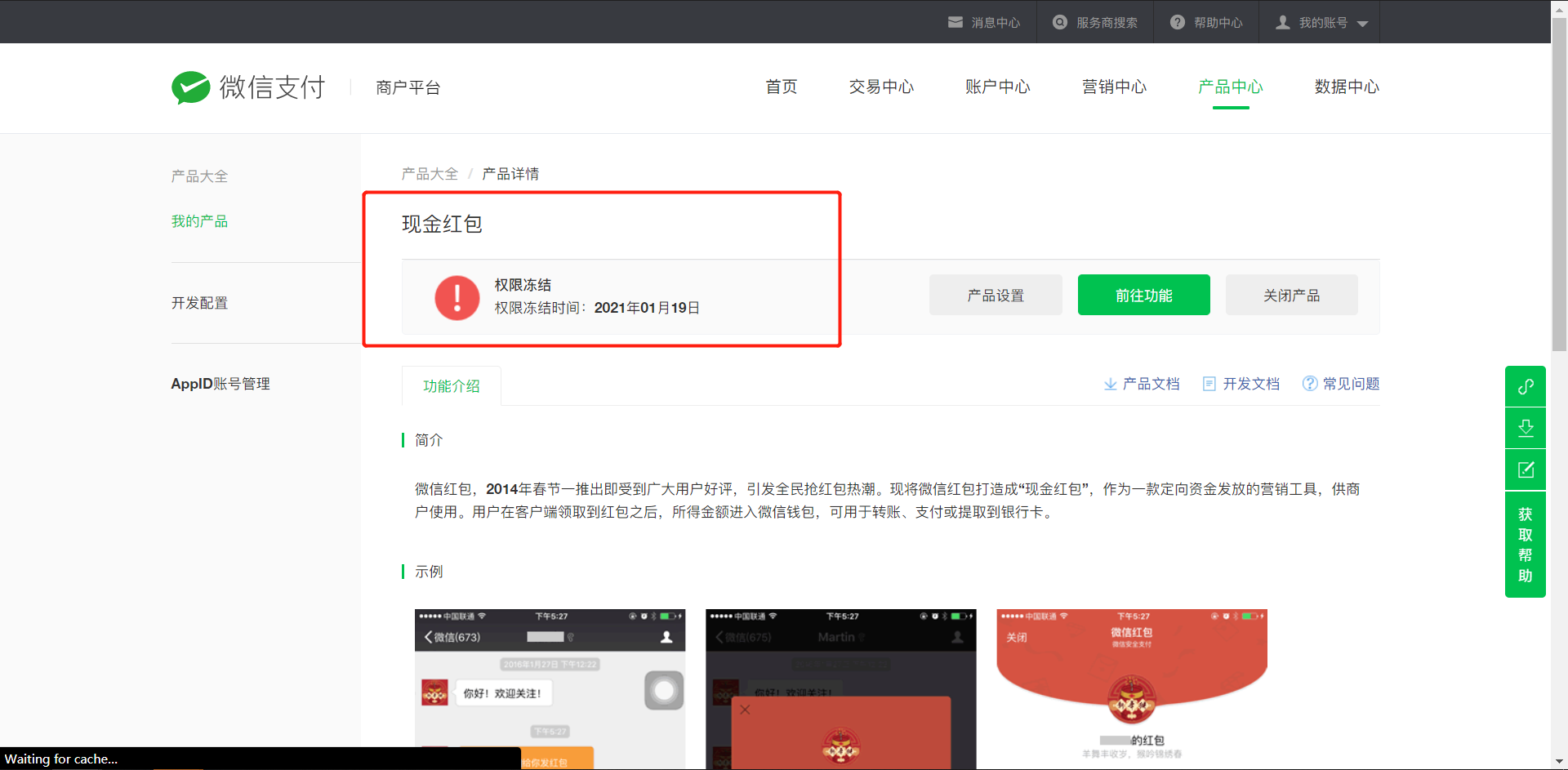Click the green link icon in floating sidebar

[1526, 386]
